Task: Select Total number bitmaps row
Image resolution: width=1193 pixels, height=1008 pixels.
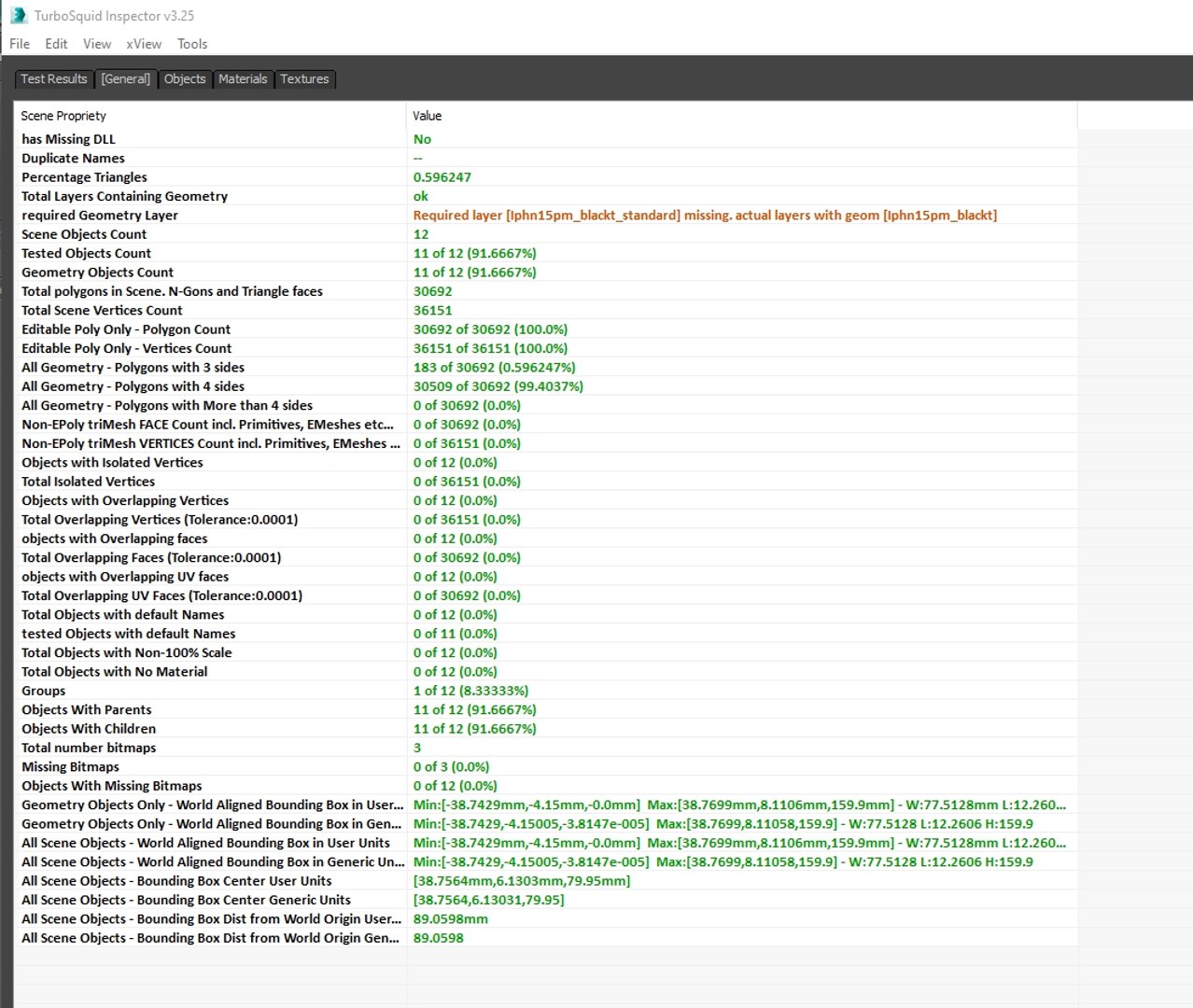Action: (546, 749)
